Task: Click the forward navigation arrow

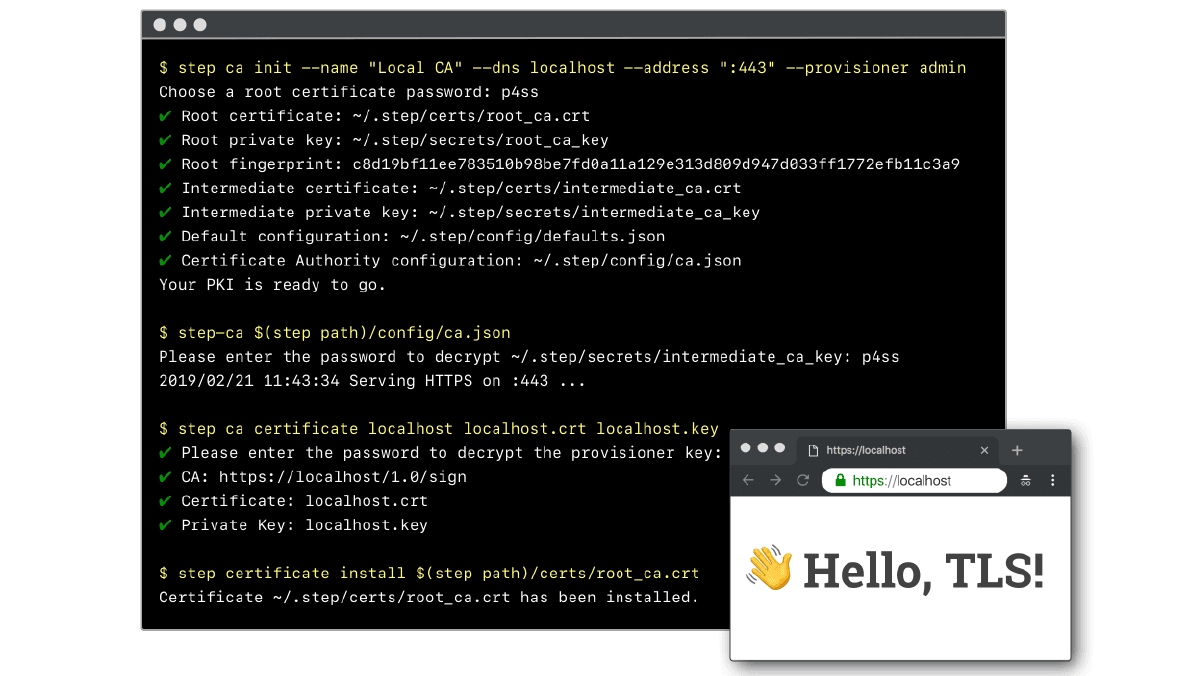Action: pyautogui.click(x=775, y=480)
